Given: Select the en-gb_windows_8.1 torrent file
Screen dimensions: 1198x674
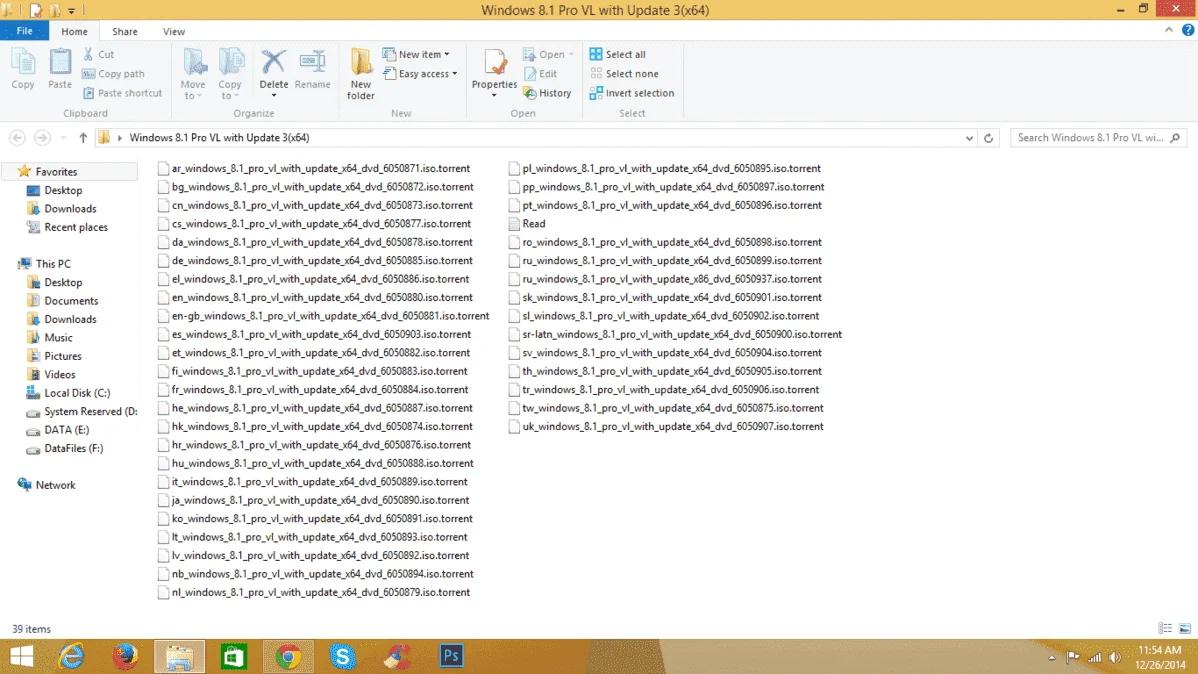Looking at the screenshot, I should click(324, 316).
